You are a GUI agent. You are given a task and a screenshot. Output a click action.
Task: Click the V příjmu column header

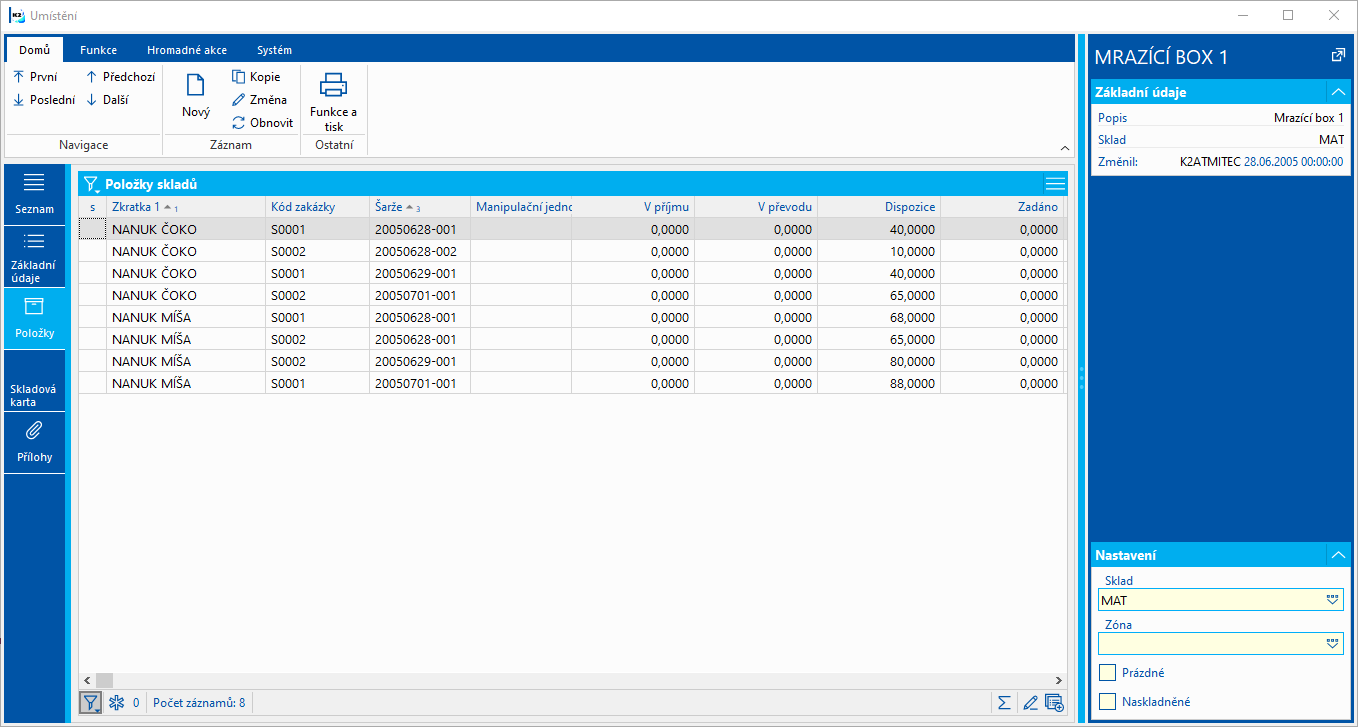coord(633,207)
